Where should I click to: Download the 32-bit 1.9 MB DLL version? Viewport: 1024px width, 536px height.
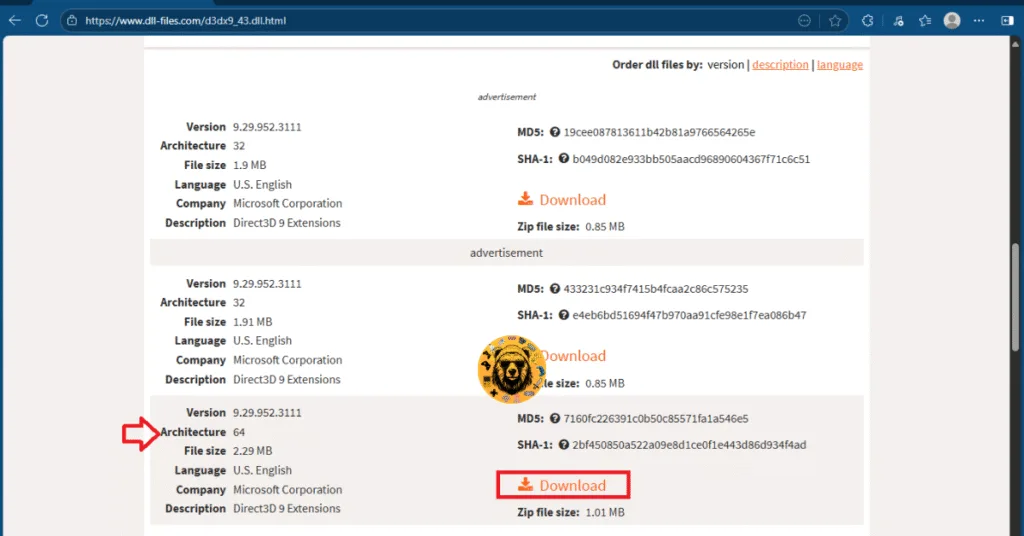(563, 200)
